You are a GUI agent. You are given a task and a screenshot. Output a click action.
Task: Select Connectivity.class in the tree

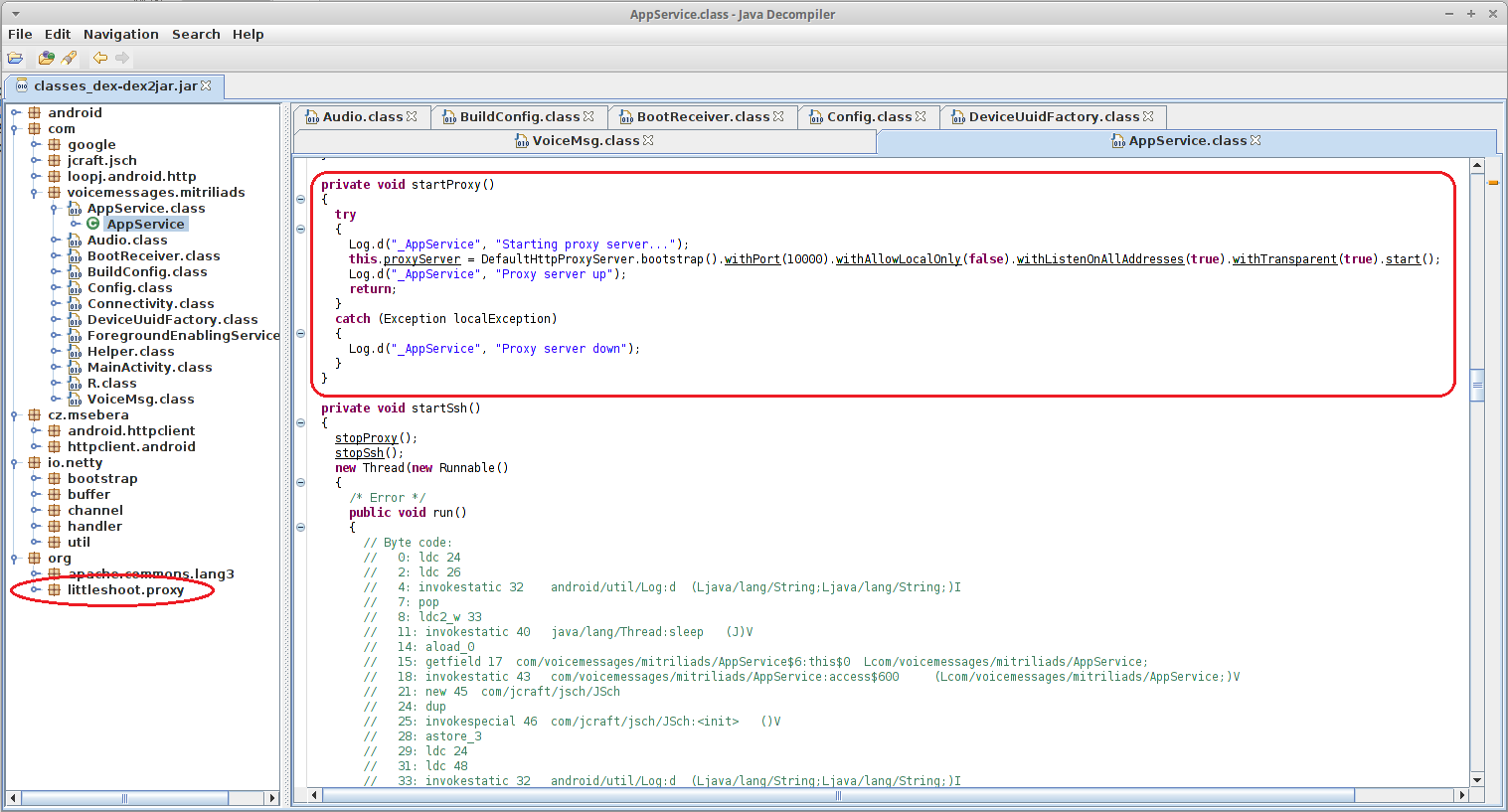tap(150, 303)
